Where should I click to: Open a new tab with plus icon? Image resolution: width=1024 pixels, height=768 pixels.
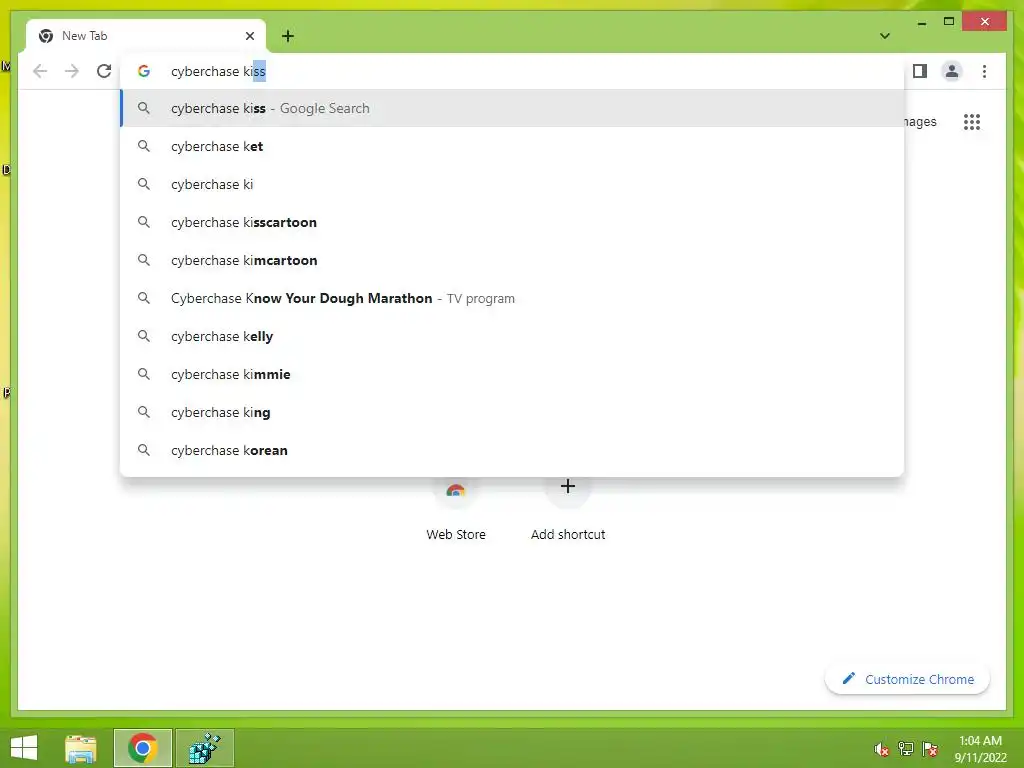288,36
